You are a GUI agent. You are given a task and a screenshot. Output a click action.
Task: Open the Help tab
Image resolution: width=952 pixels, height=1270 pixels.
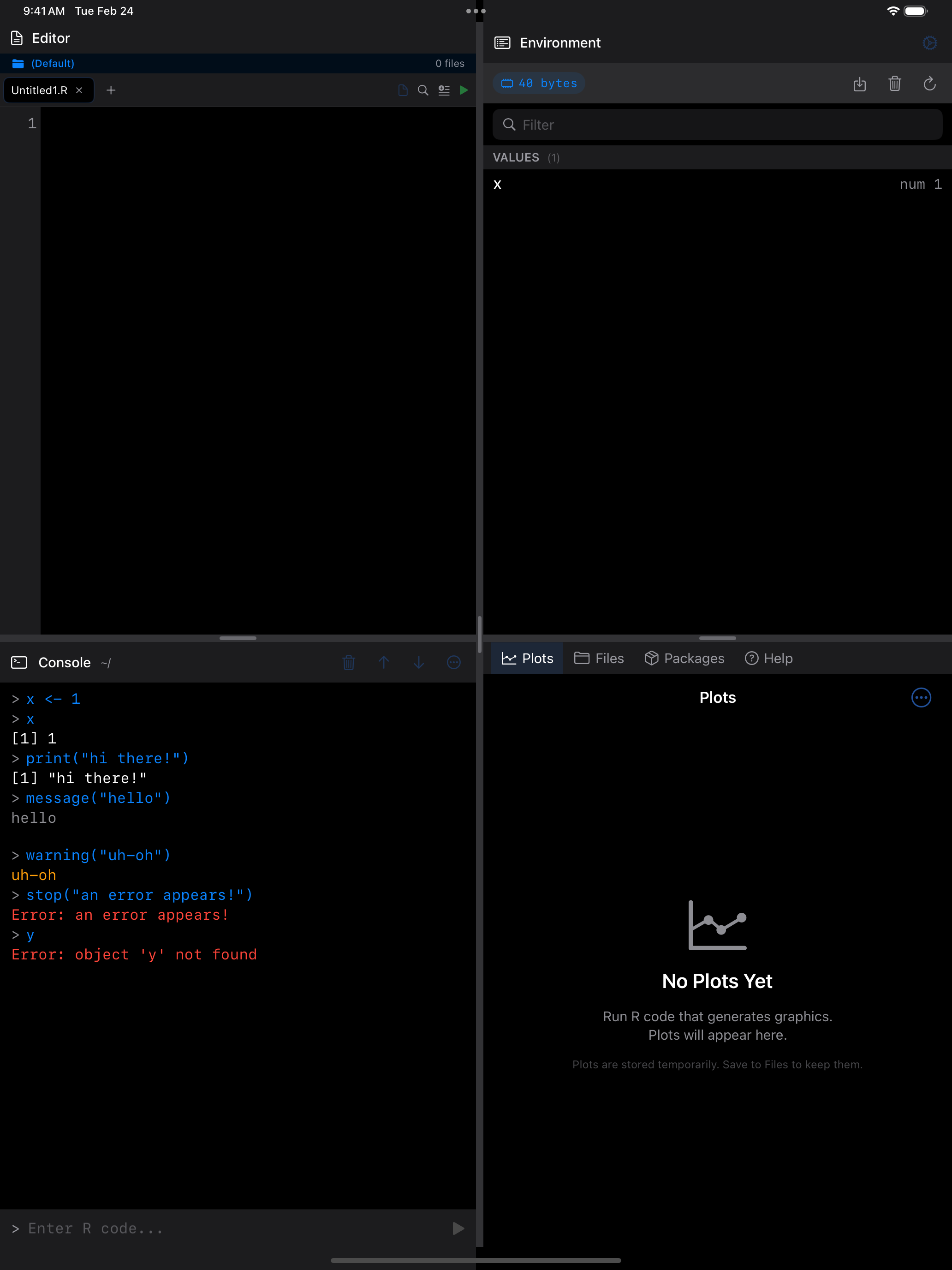coord(769,658)
